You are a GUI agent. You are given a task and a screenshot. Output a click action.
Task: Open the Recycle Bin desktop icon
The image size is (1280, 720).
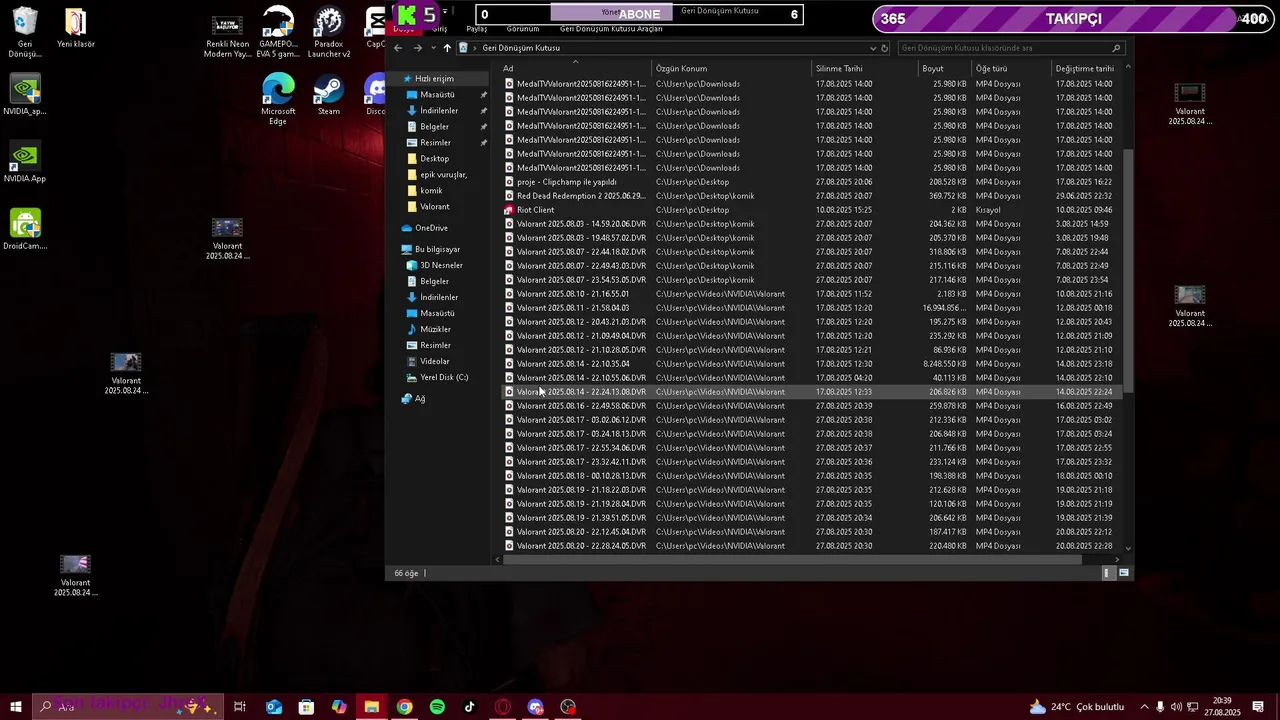click(24, 32)
